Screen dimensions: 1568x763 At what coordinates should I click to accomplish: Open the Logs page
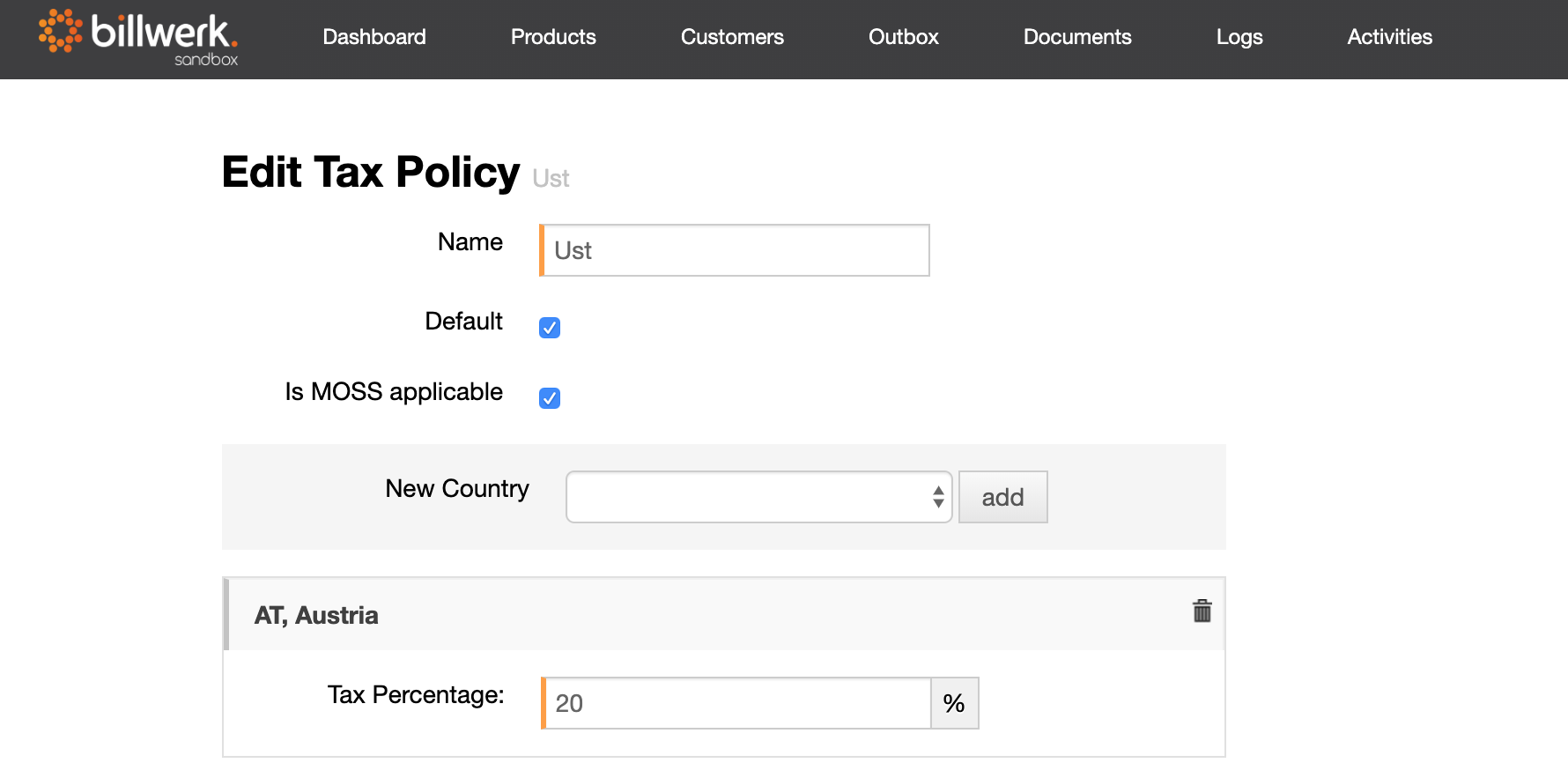coord(1239,37)
